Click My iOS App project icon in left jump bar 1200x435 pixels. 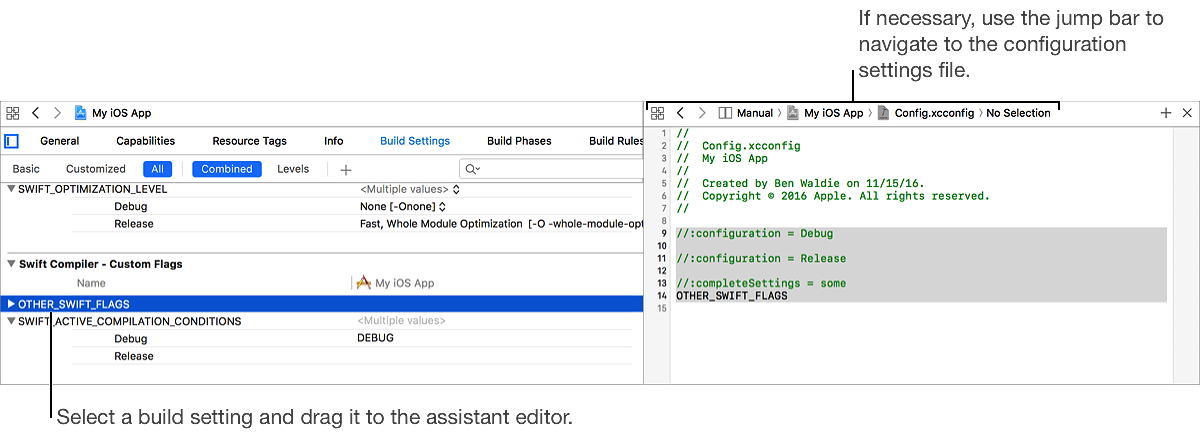click(x=80, y=113)
